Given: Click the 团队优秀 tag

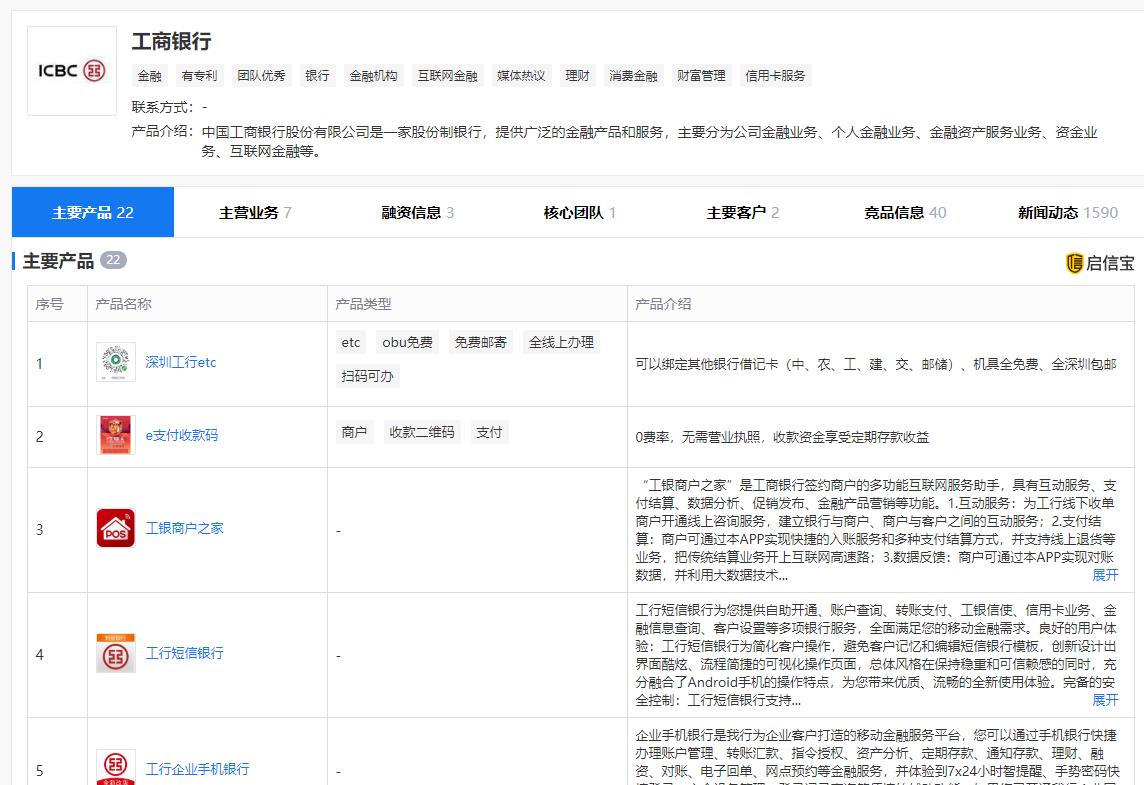Looking at the screenshot, I should point(261,76).
